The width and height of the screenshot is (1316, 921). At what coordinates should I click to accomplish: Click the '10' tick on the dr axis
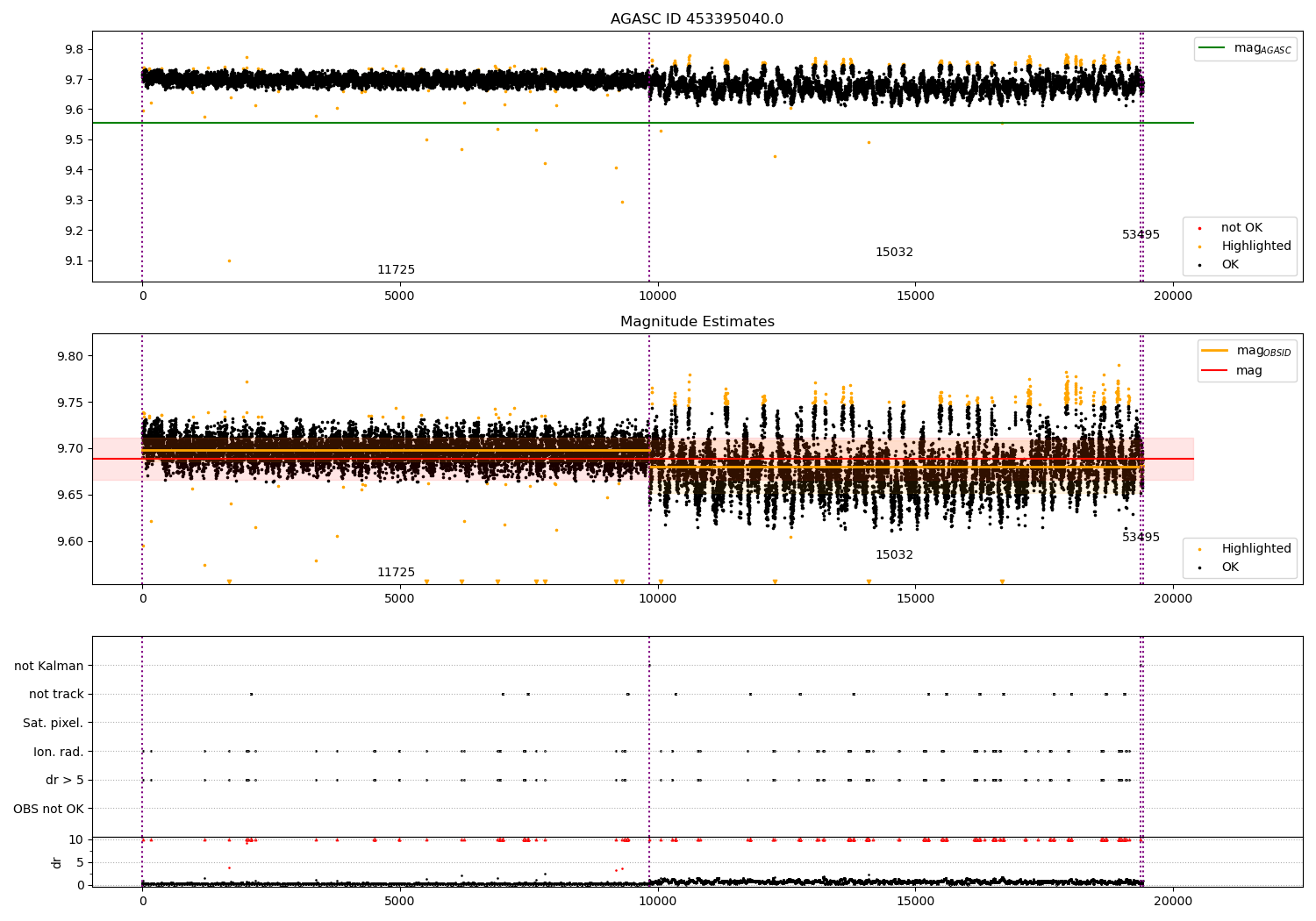76,840
